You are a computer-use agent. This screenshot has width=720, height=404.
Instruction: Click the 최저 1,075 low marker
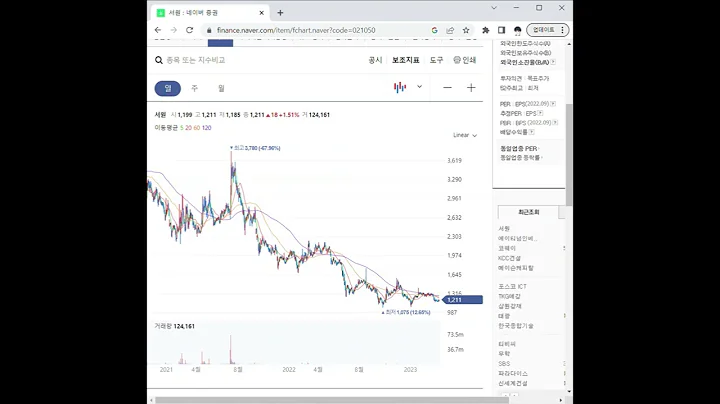(x=406, y=312)
